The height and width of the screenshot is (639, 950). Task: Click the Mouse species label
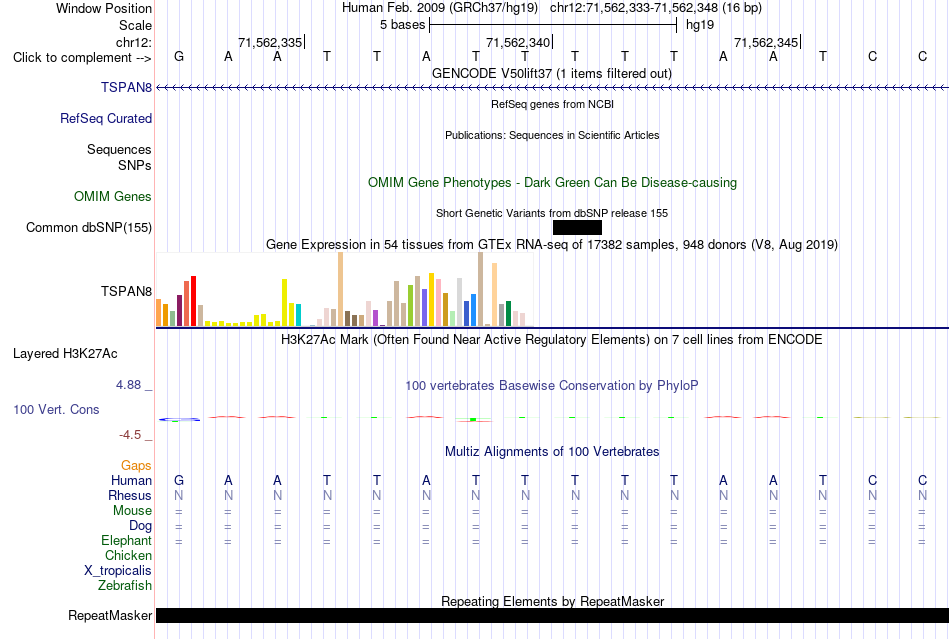pyautogui.click(x=132, y=511)
